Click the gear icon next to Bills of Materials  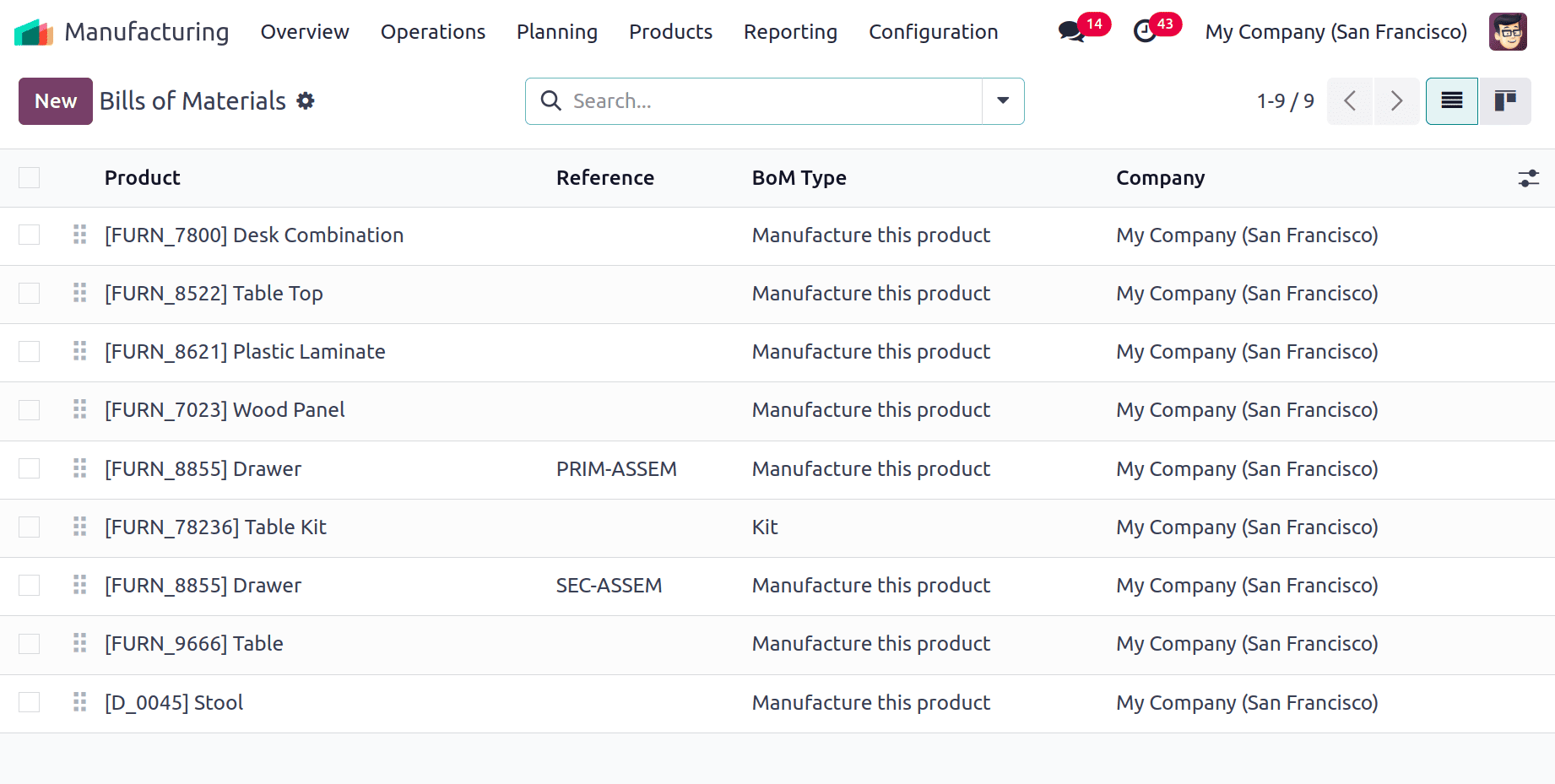[x=306, y=101]
